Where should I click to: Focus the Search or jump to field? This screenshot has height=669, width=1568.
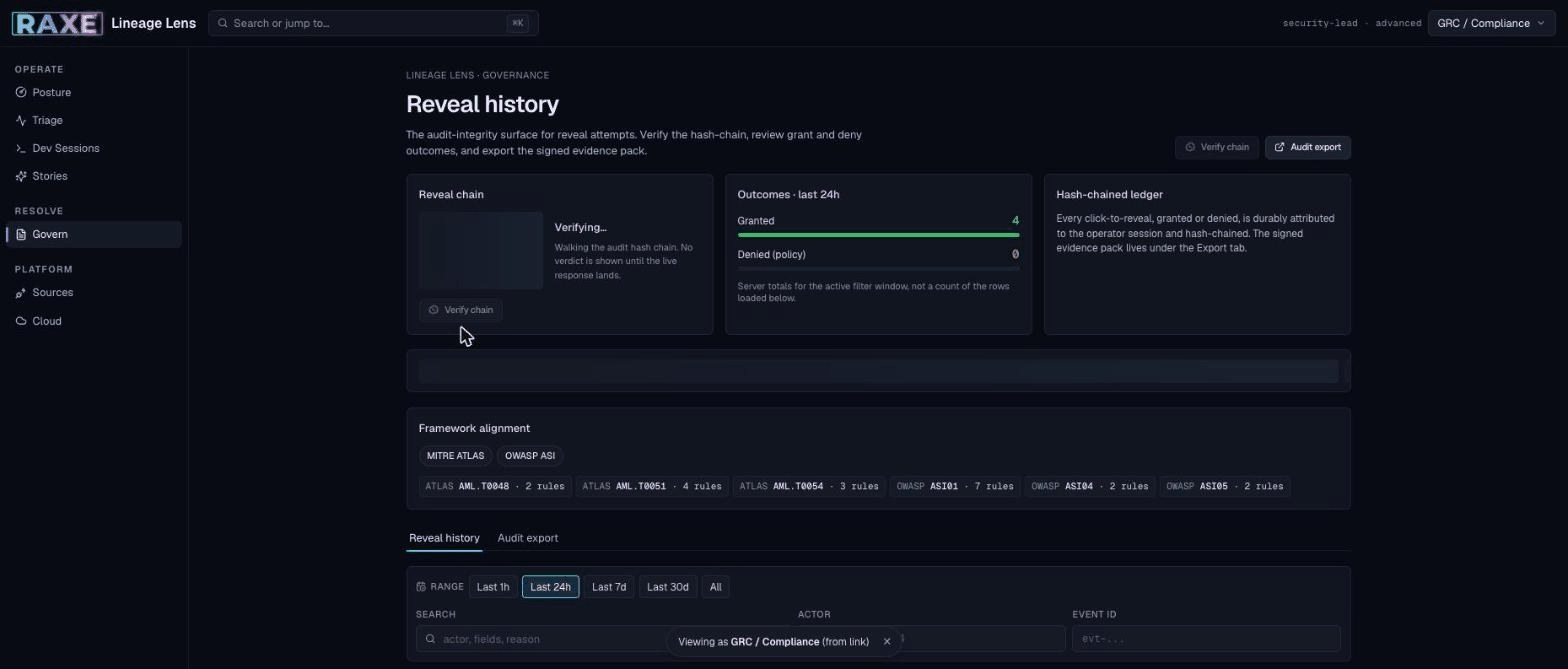pos(373,23)
